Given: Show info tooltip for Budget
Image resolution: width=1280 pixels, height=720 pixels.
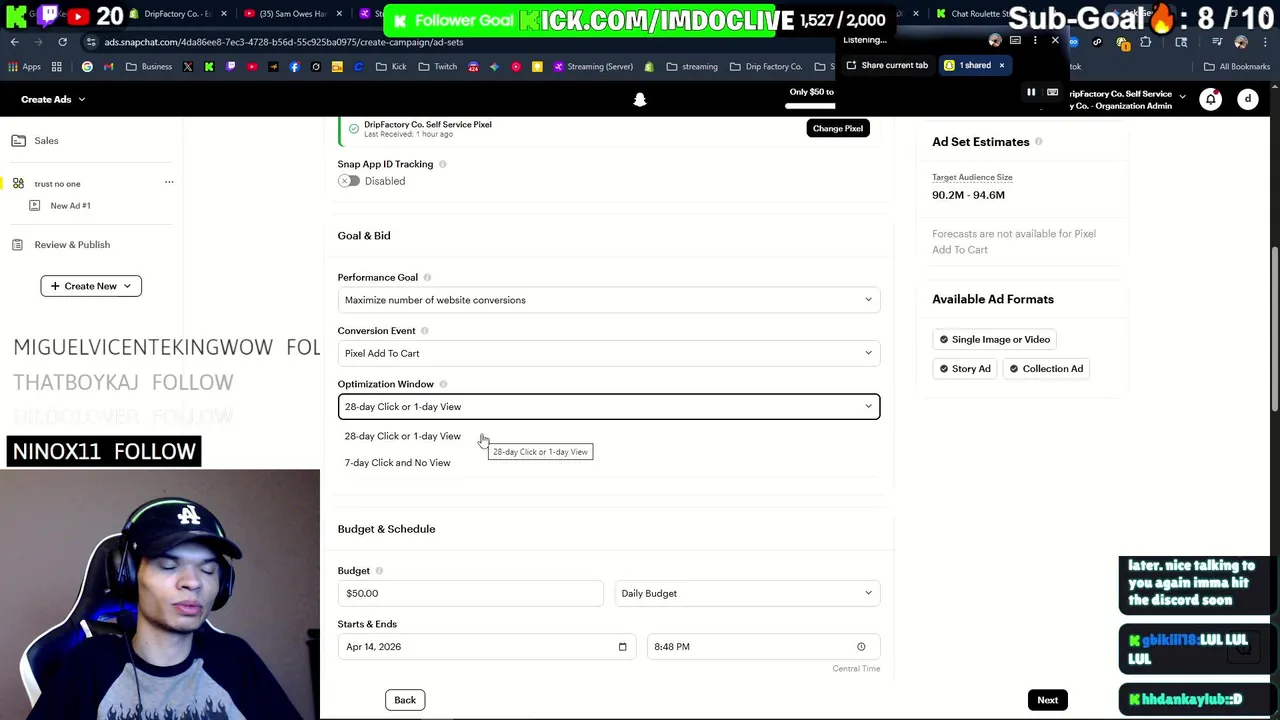Looking at the screenshot, I should 379,571.
